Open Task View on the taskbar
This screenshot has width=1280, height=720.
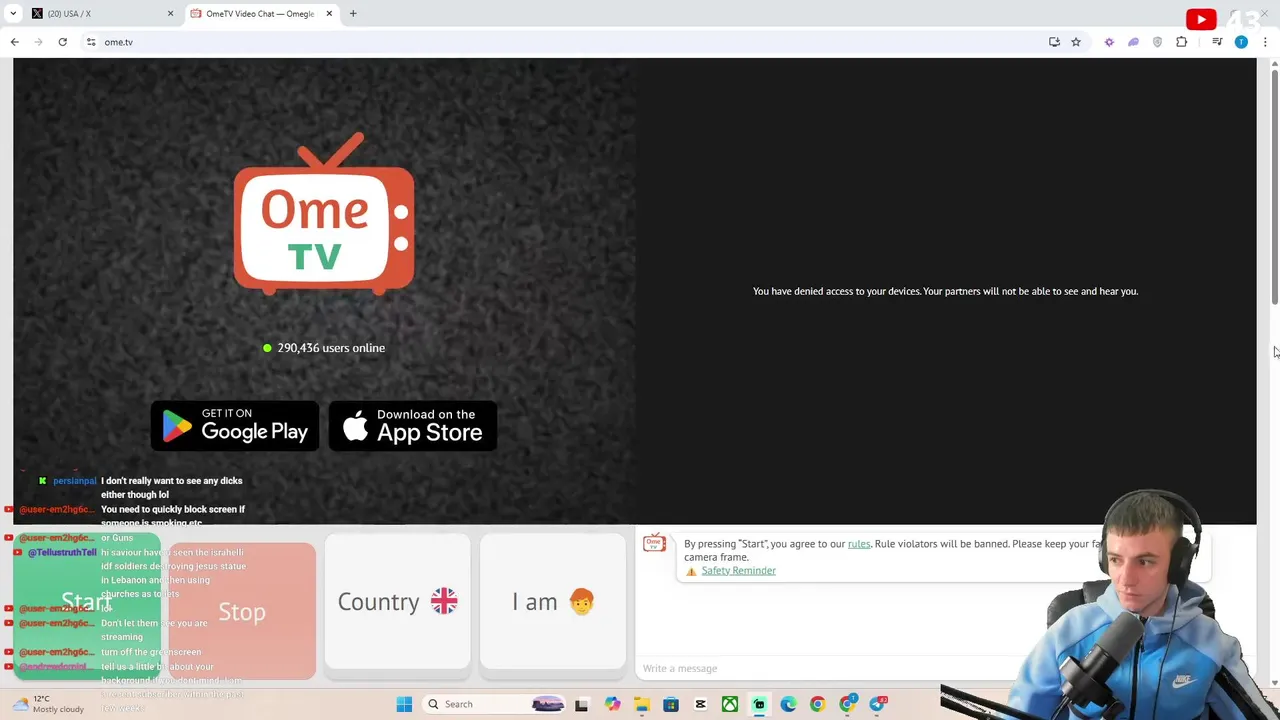click(x=581, y=704)
